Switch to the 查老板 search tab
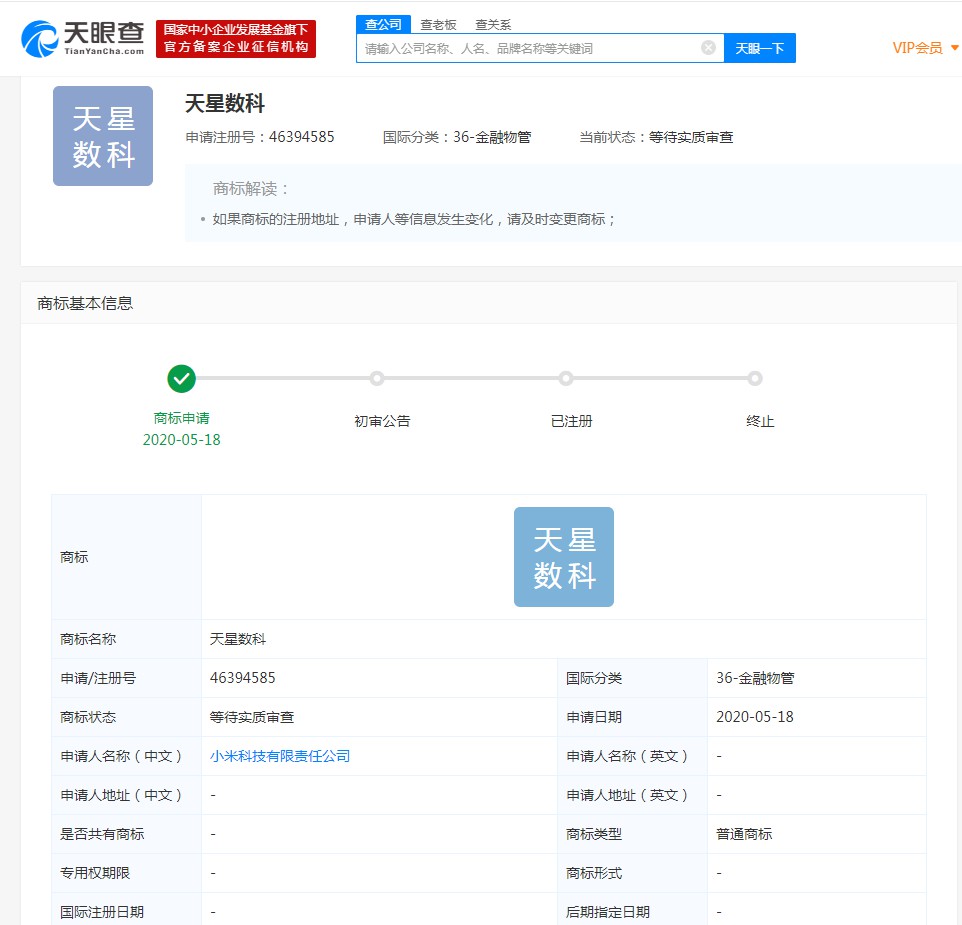Screen dimensions: 962x925 tap(438, 25)
